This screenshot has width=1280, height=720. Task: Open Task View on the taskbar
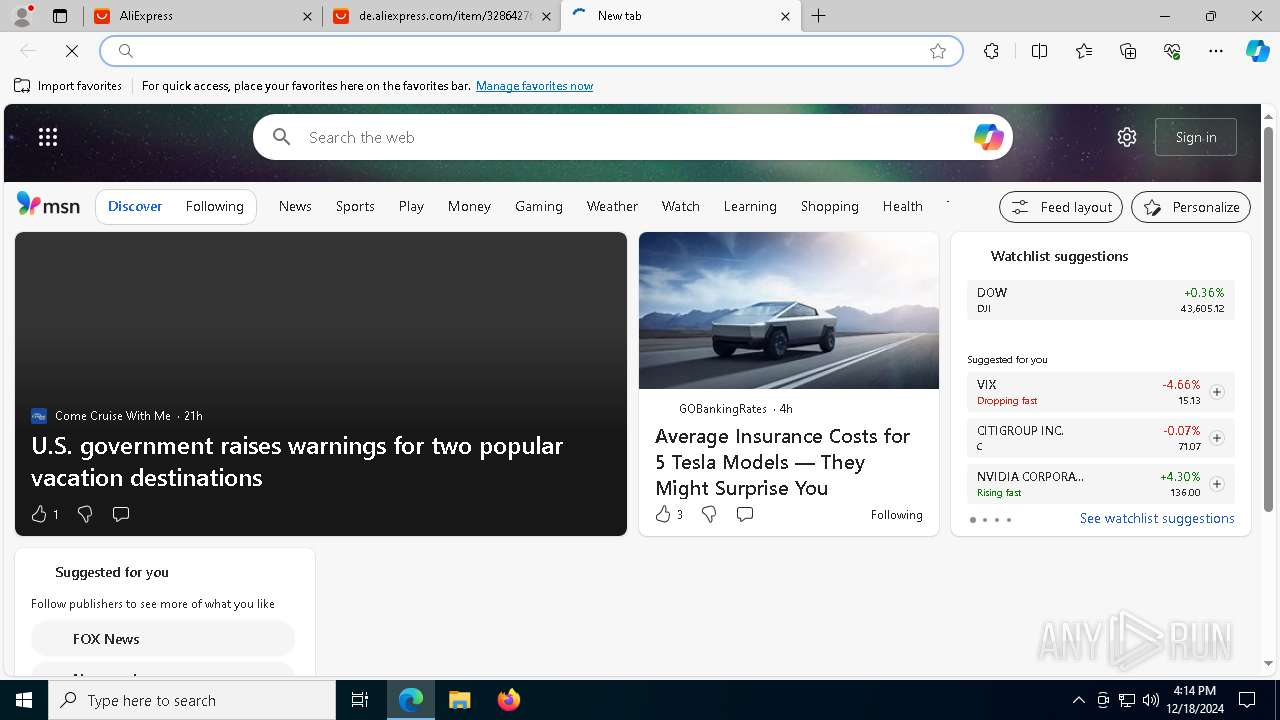click(360, 700)
